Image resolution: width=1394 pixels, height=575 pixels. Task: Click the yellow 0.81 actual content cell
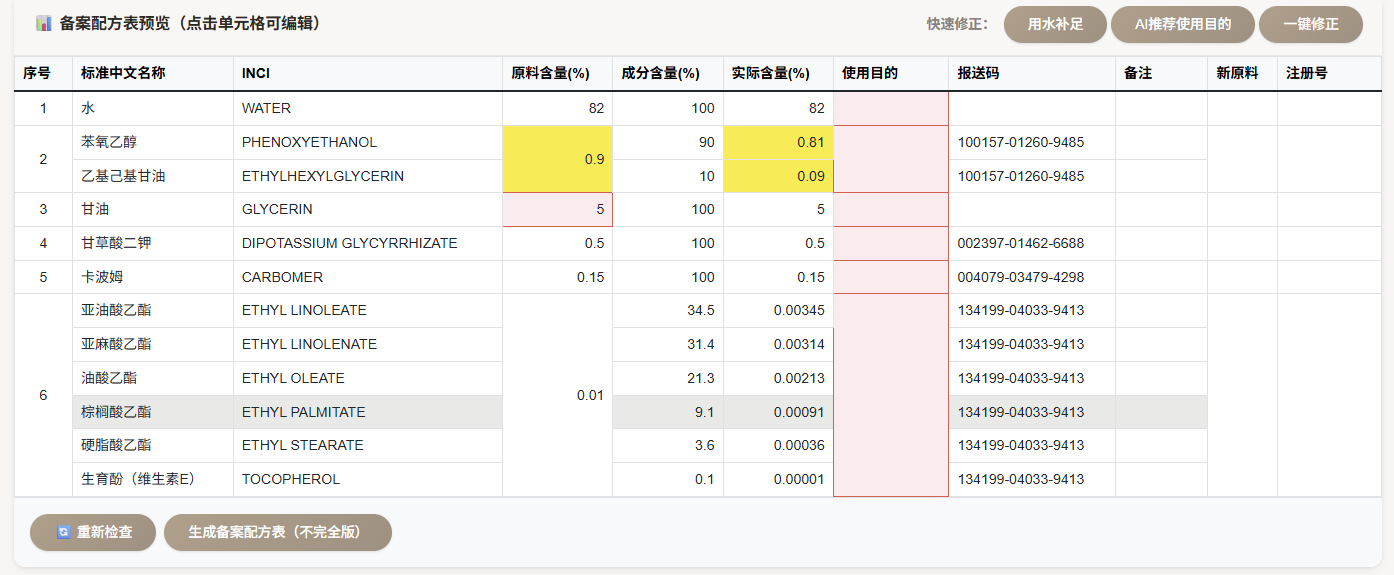point(778,143)
